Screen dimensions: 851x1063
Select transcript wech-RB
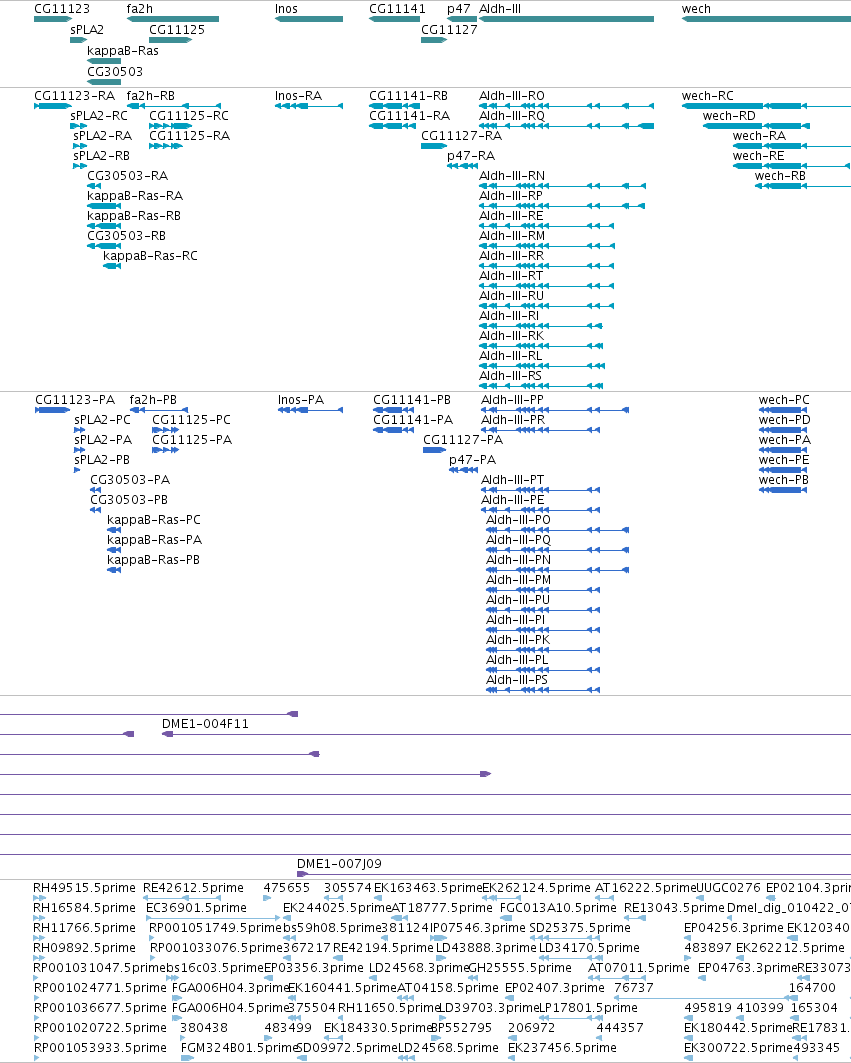point(803,186)
